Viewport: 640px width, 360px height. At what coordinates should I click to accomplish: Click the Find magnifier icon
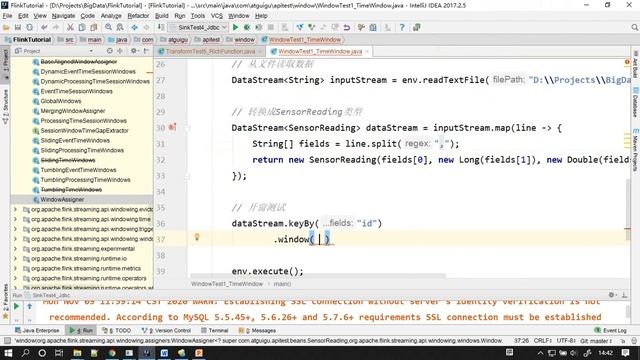[x=108, y=27]
